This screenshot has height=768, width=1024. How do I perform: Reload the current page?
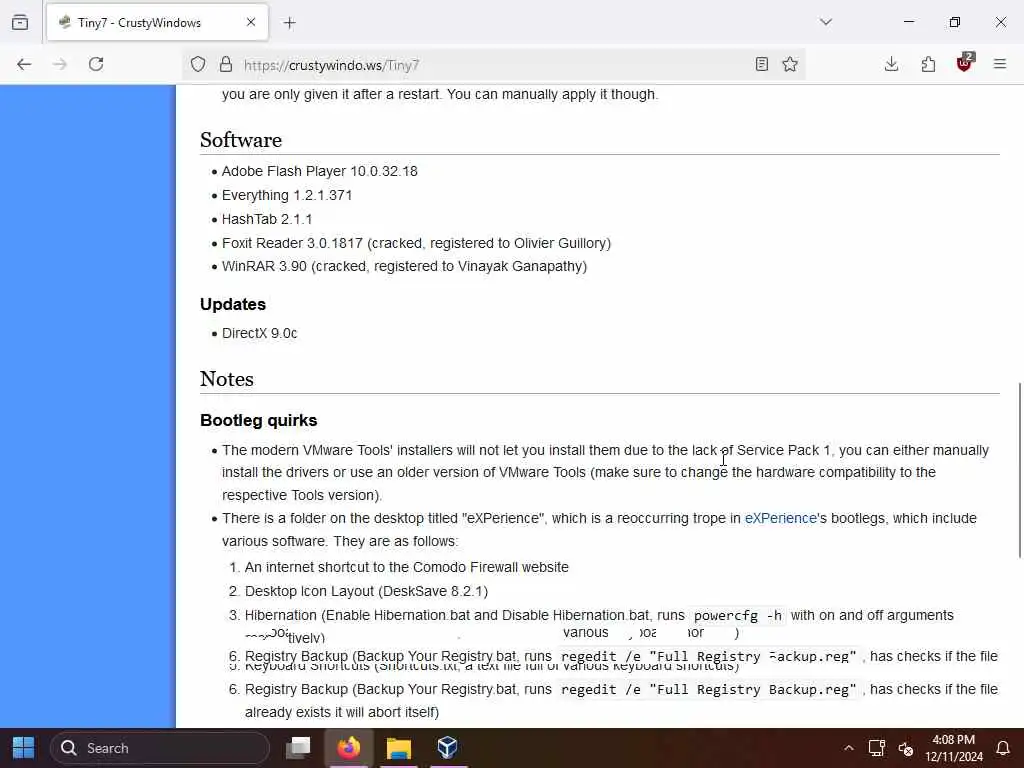[96, 64]
